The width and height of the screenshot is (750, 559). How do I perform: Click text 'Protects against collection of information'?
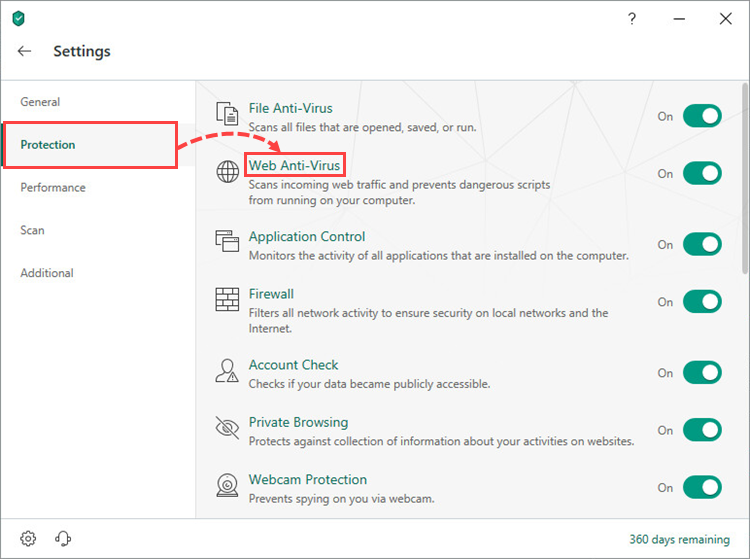441,441
